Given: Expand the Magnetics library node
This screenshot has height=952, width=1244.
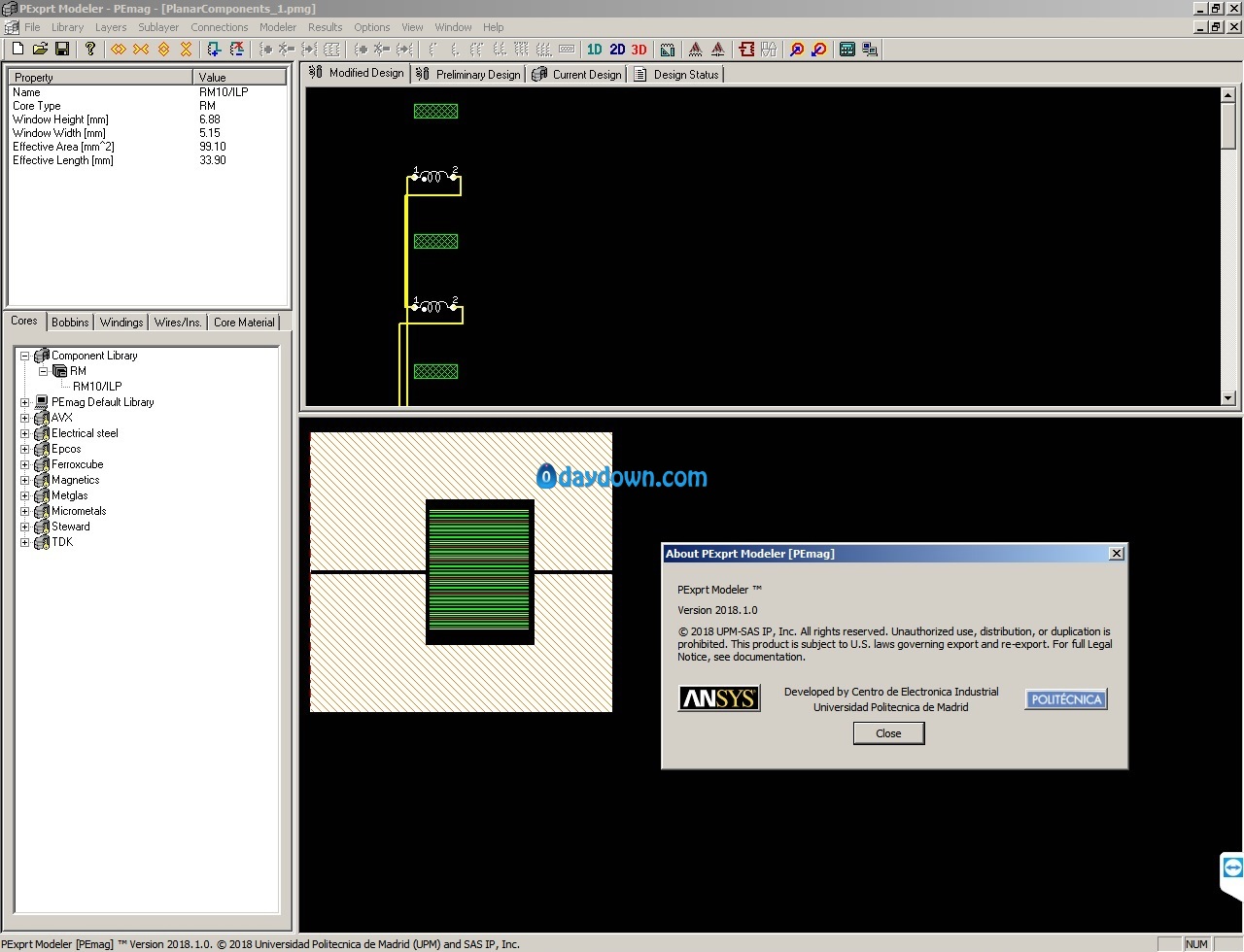Looking at the screenshot, I should pyautogui.click(x=25, y=480).
